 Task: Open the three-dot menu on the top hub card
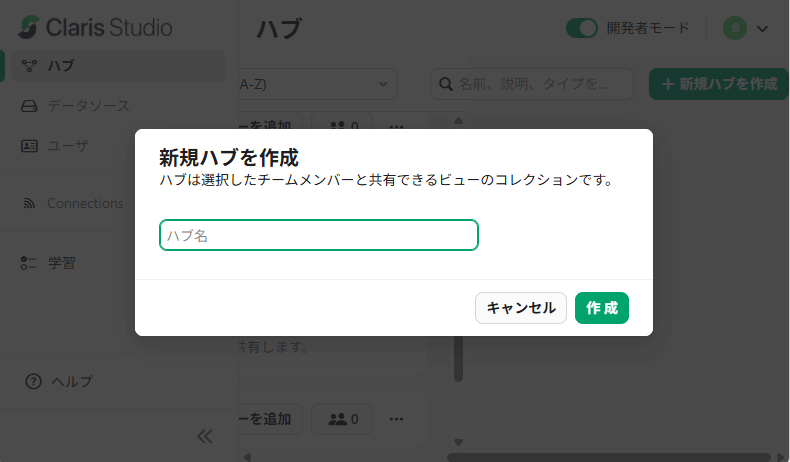(x=397, y=128)
